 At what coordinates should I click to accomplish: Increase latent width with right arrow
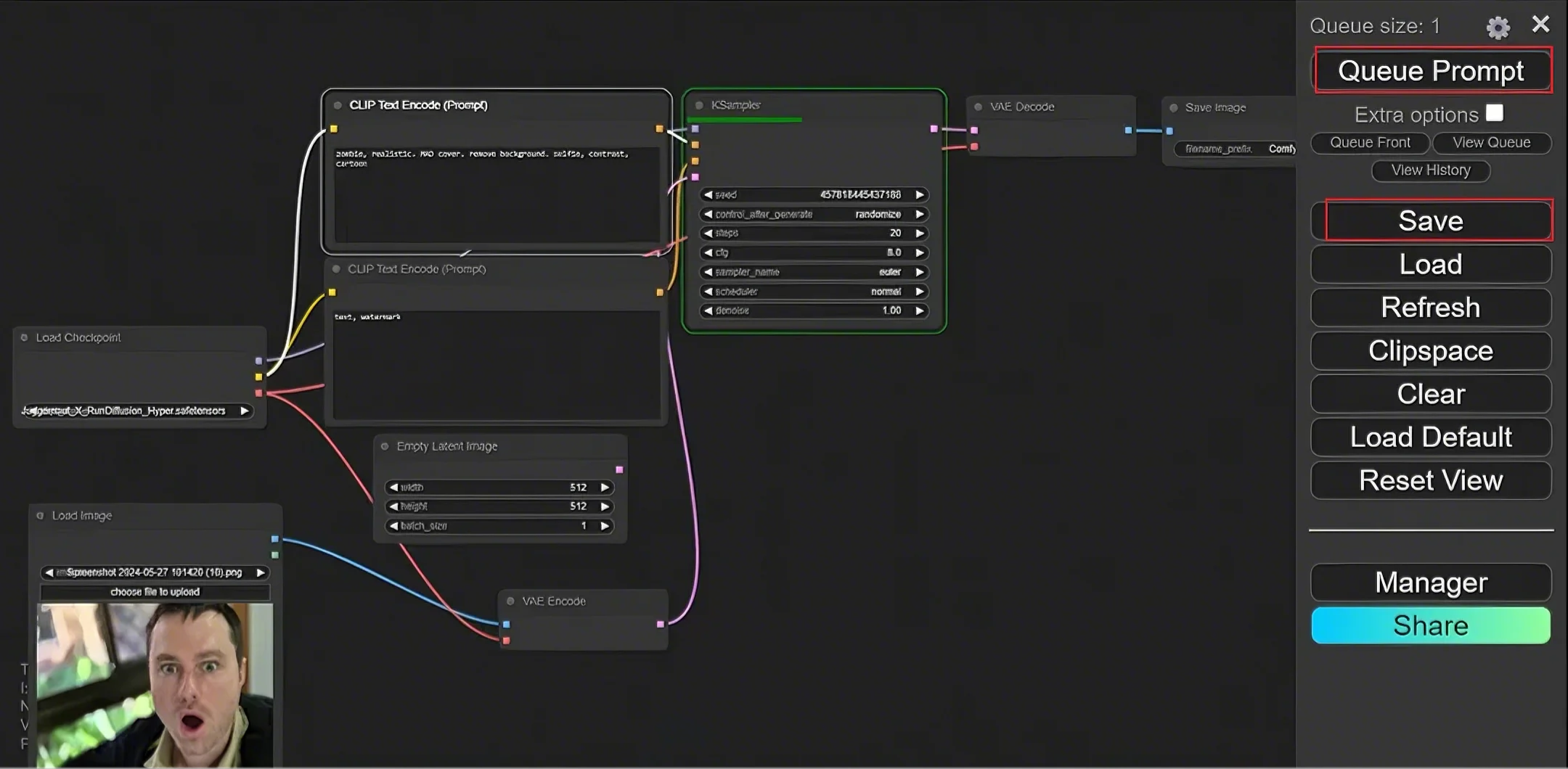tap(605, 488)
